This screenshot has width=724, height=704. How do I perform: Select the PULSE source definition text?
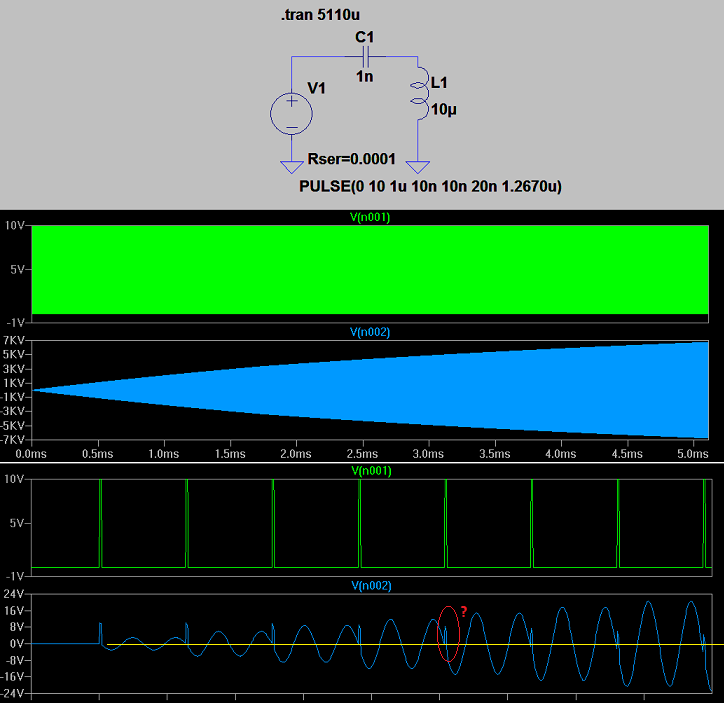click(430, 187)
